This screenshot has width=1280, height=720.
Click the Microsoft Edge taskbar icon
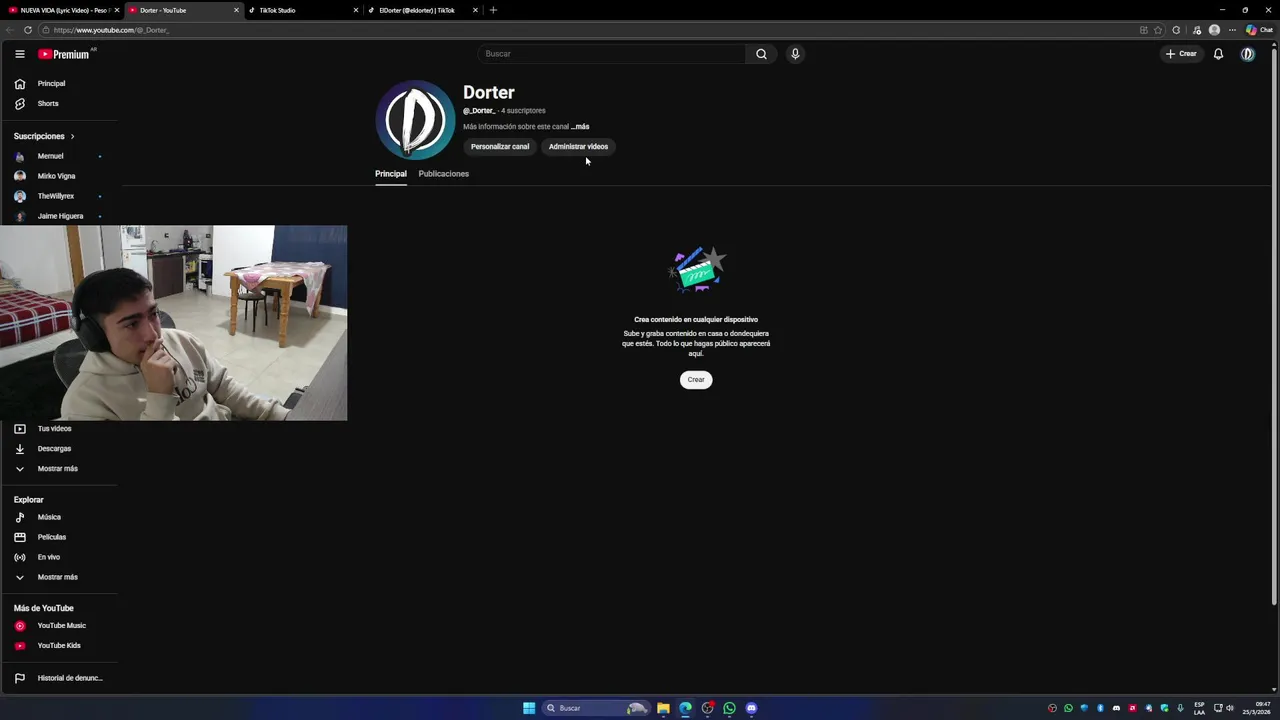(x=685, y=708)
